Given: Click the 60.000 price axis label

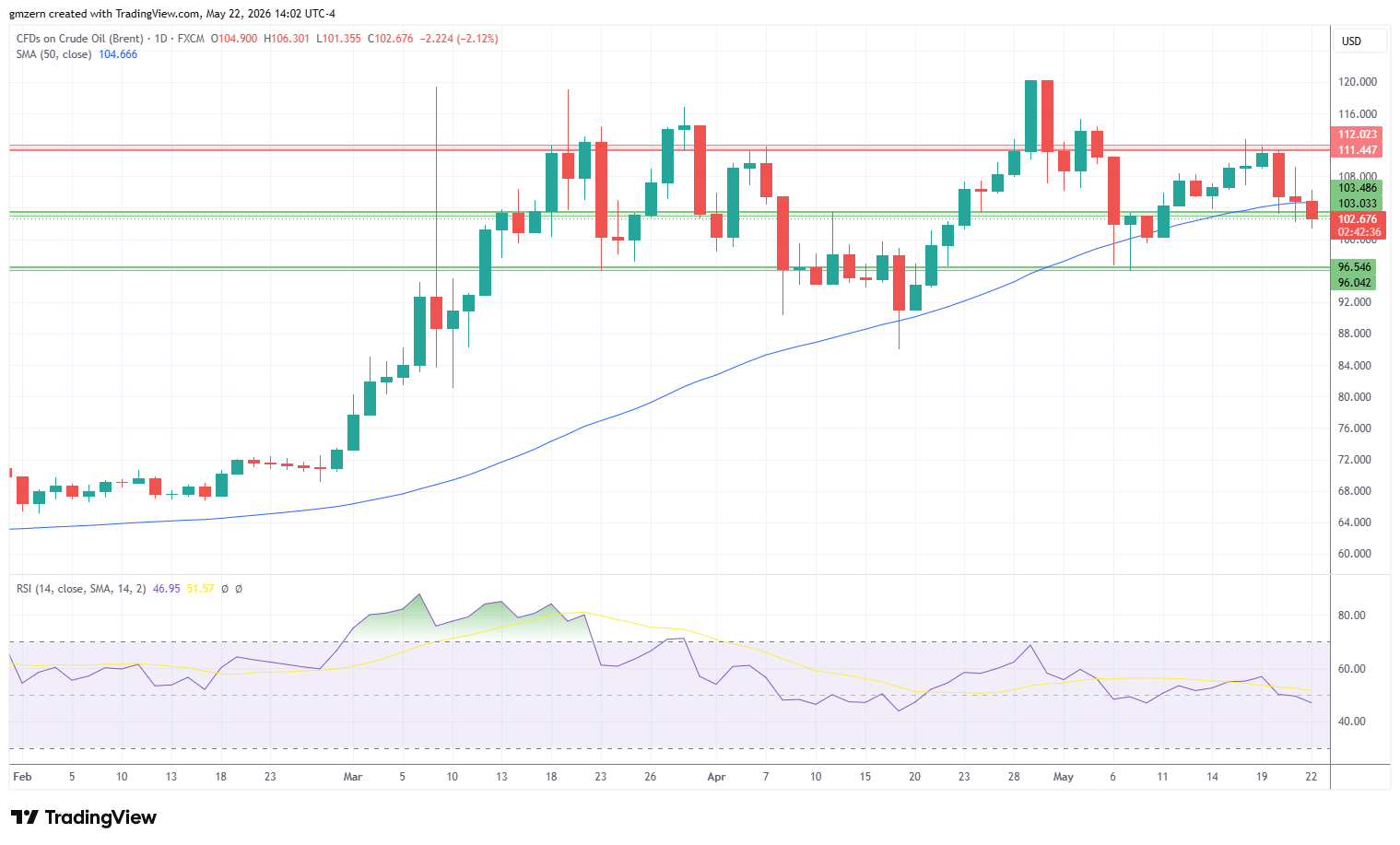Looking at the screenshot, I should (1355, 554).
